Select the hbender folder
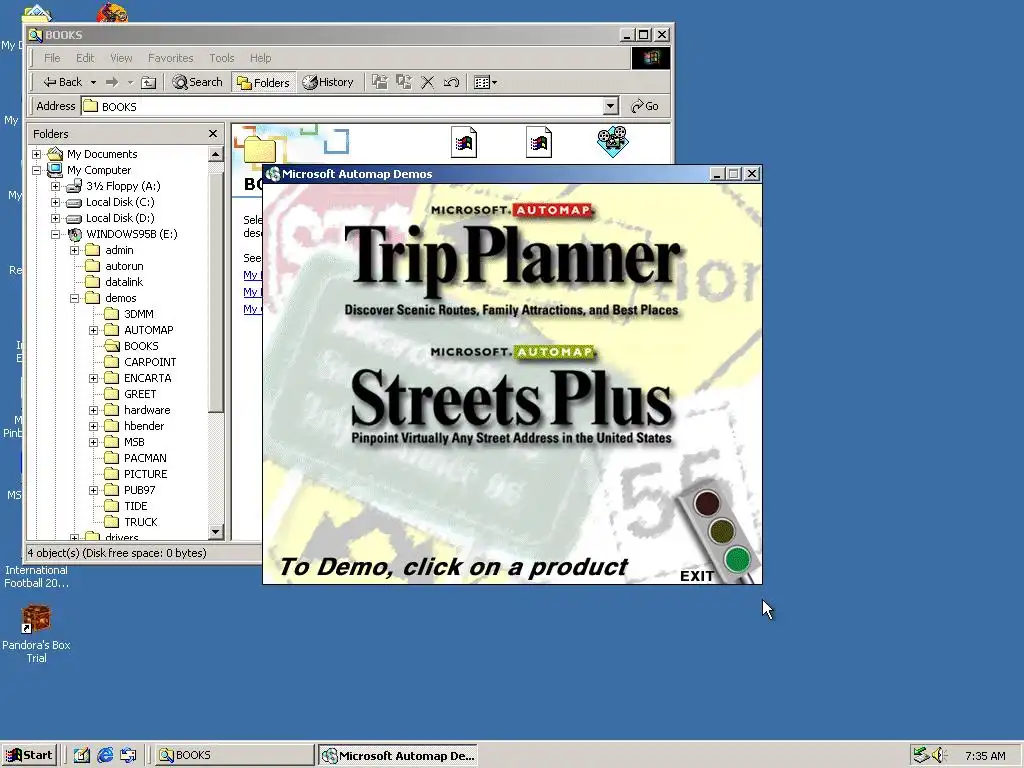The image size is (1024, 768). (x=144, y=426)
